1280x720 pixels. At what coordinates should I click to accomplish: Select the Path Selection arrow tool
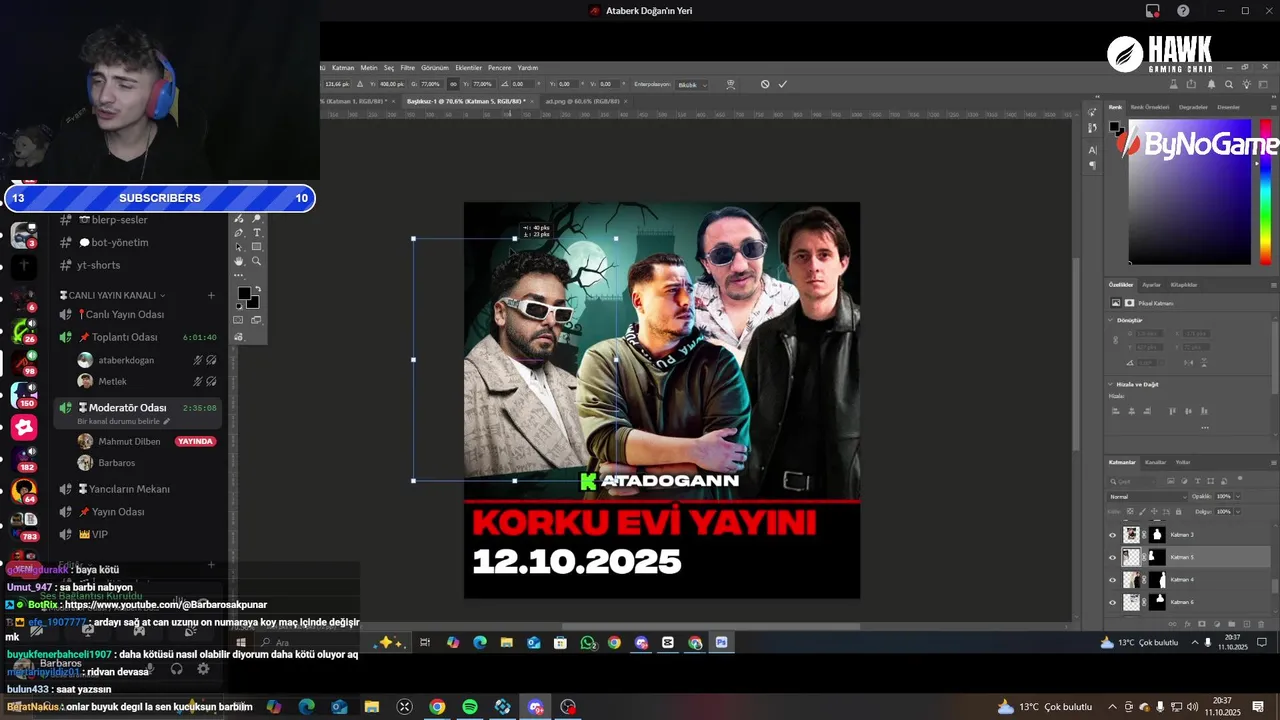click(x=238, y=247)
